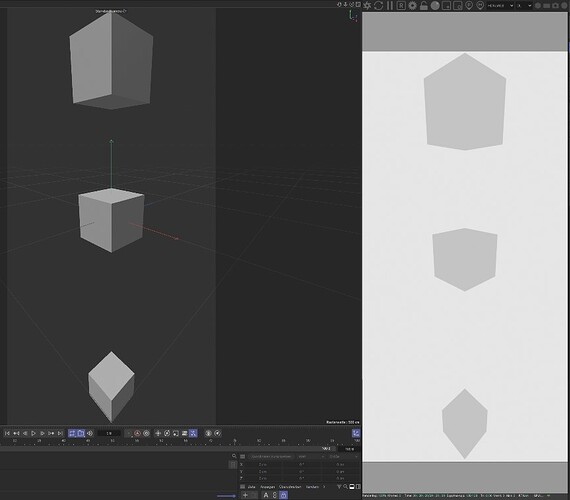This screenshot has height=500, width=570.
Task: Restart the Live Viewer render
Action: [378, 5]
